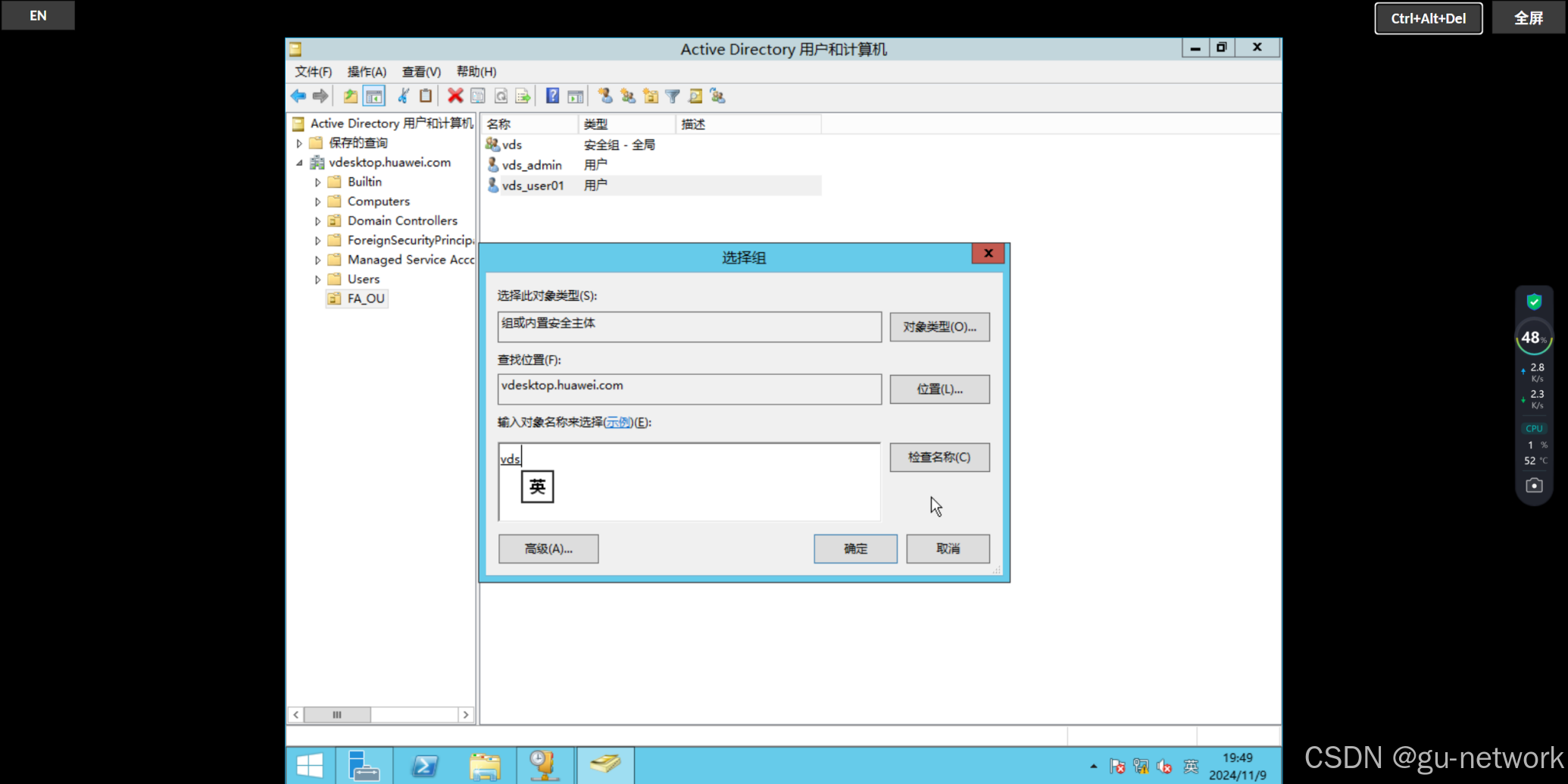Open the 操作(A) menu
Viewport: 1568px width, 784px height.
coord(367,72)
